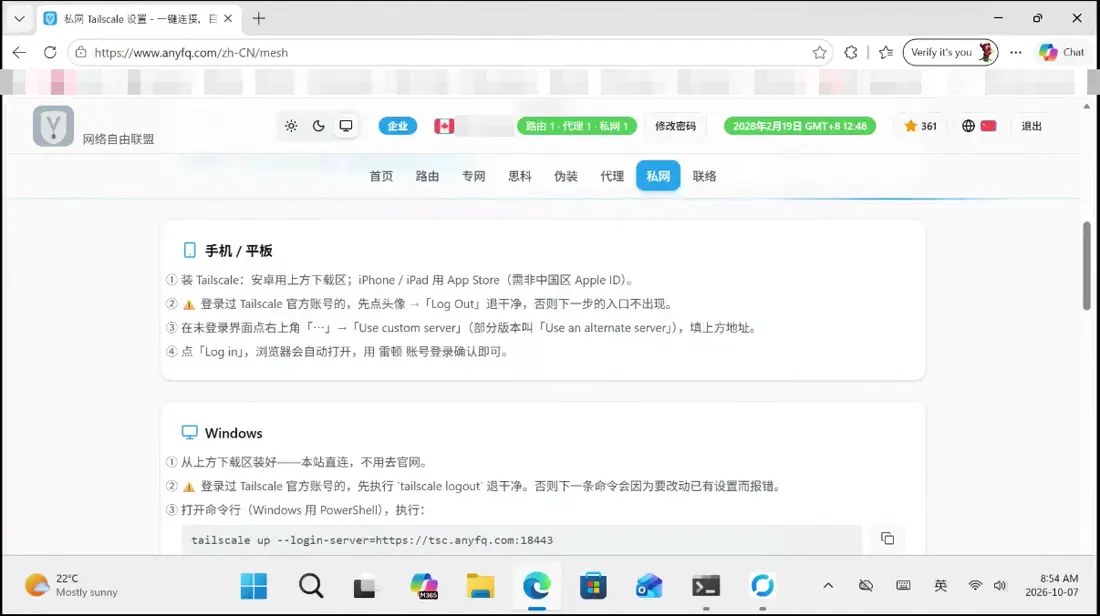Select the 私网 tab
The width and height of the screenshot is (1100, 616).
coord(658,175)
